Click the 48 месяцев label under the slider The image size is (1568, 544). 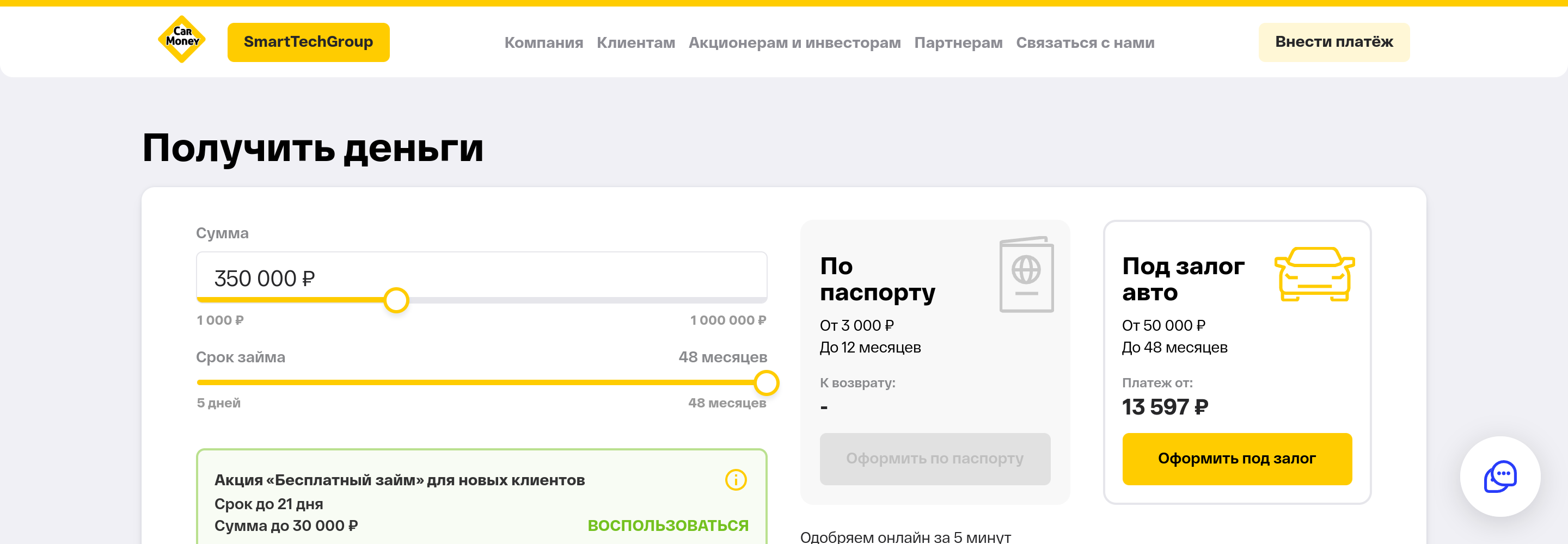click(x=727, y=403)
